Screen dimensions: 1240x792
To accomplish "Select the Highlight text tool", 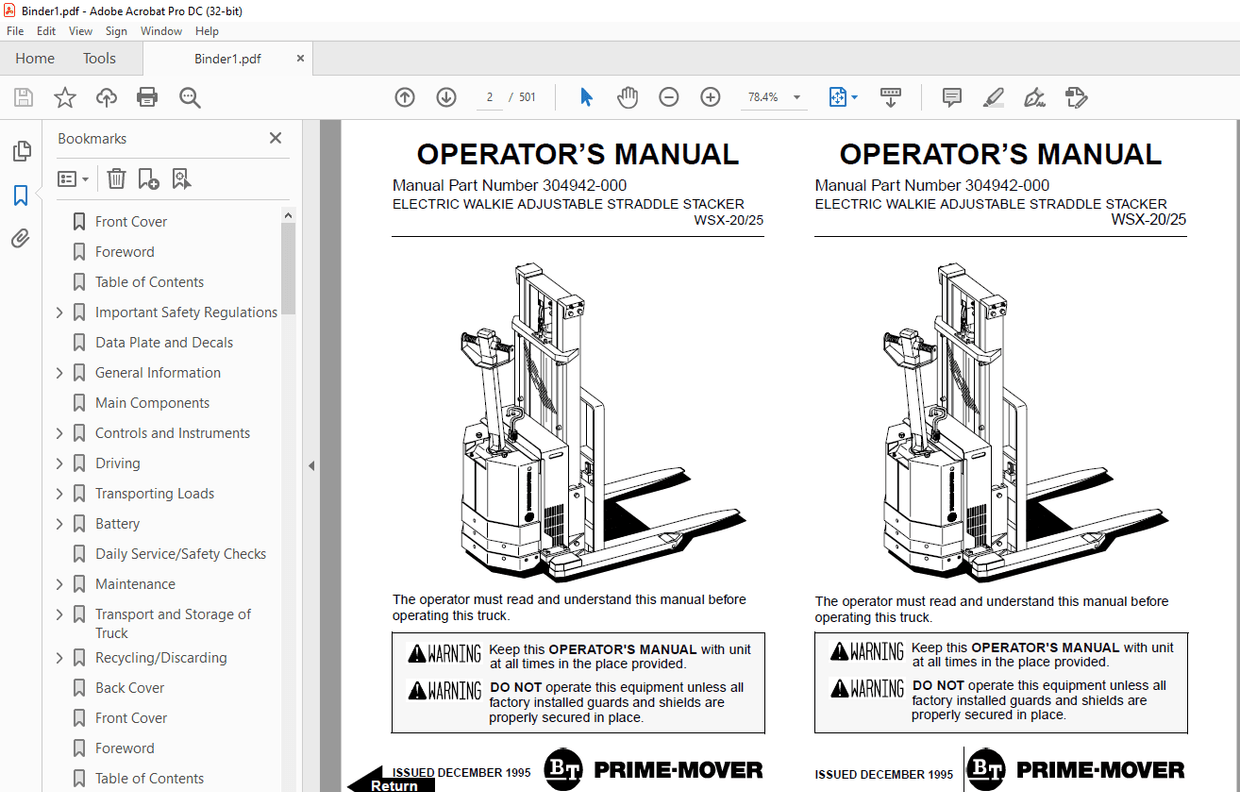I will 993,97.
